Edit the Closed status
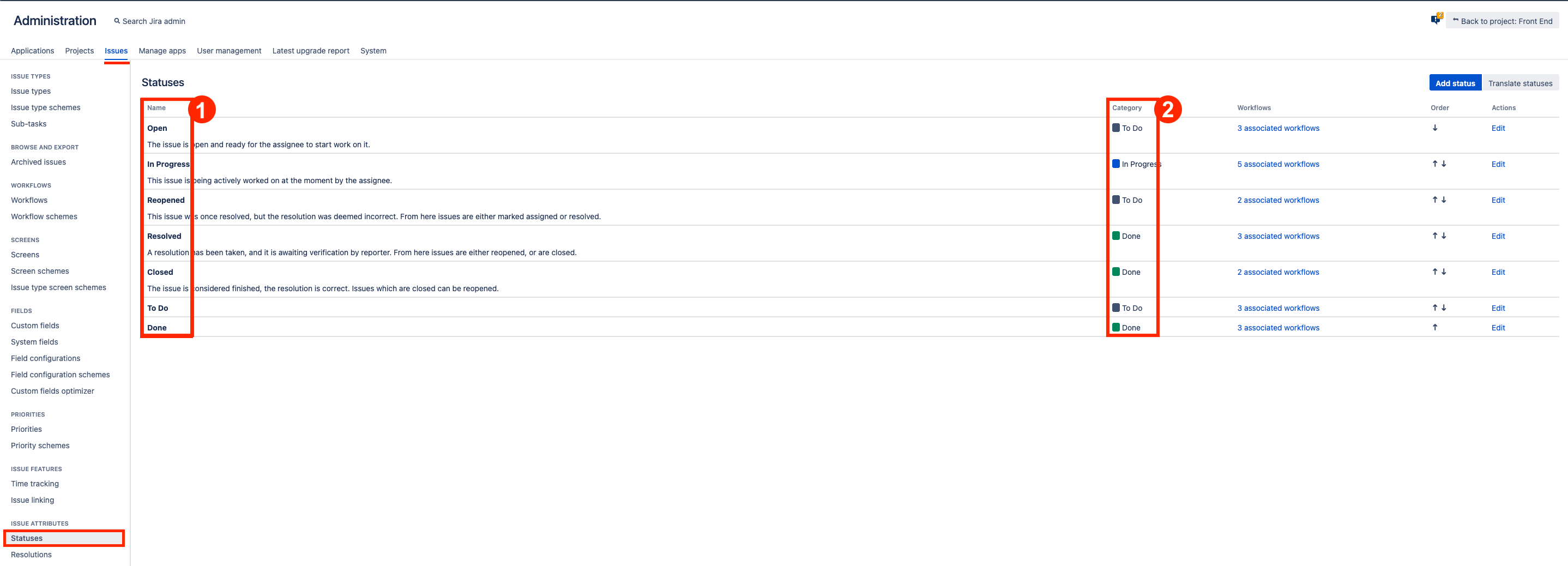The image size is (1568, 566). coord(1498,272)
